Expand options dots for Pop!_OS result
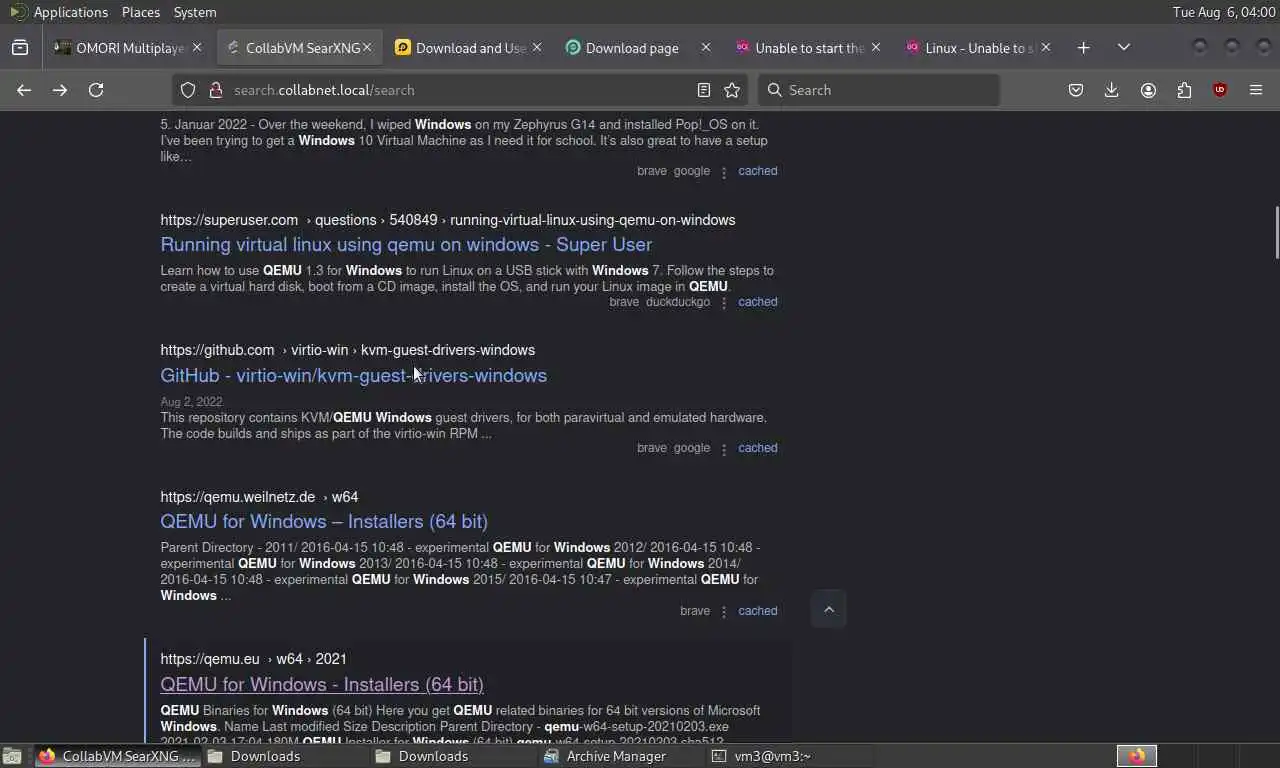Screen dimensions: 1280x768 click(724, 171)
